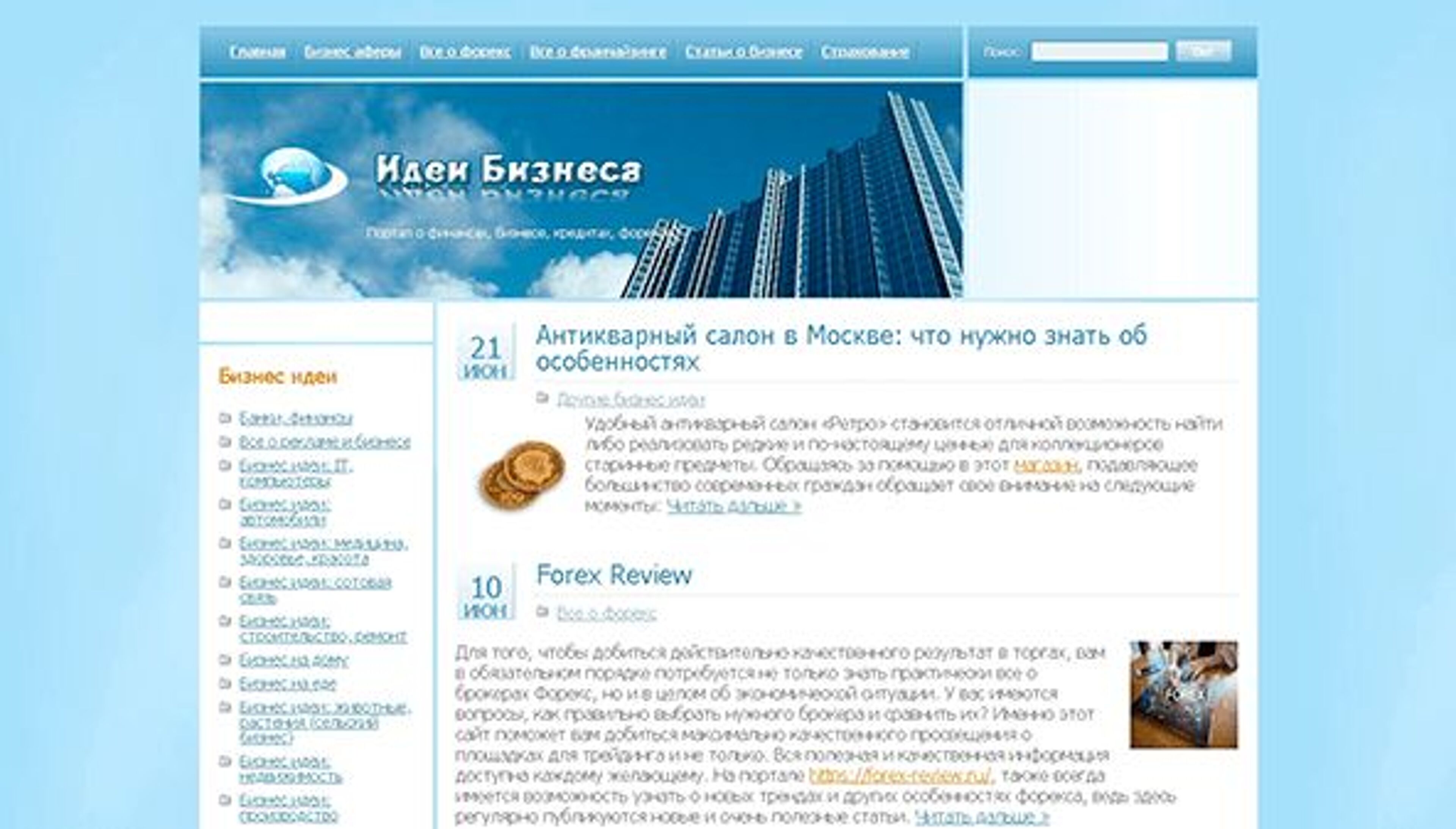Screen dimensions: 1456x829
Task: Go to Главная in top navigation
Action: pyautogui.click(x=257, y=52)
